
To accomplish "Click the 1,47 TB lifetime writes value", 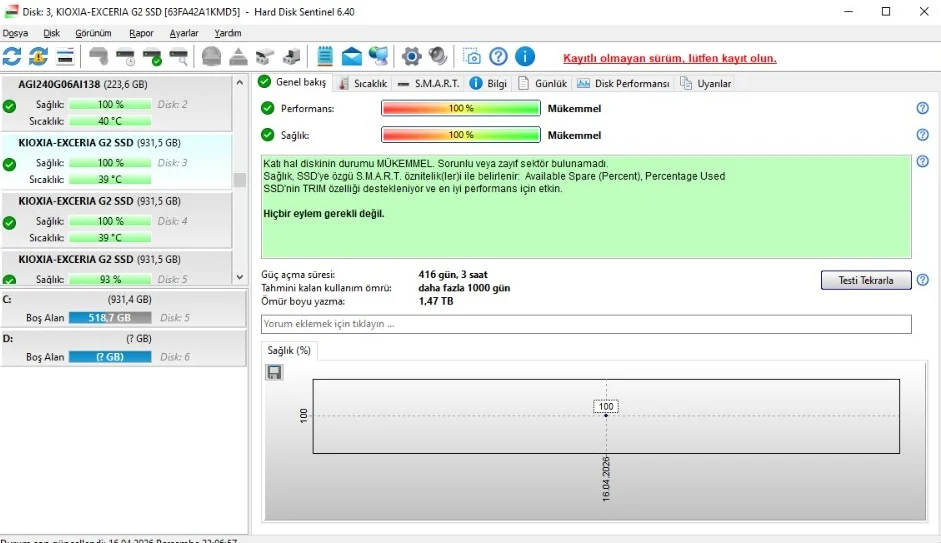I will (x=436, y=301).
